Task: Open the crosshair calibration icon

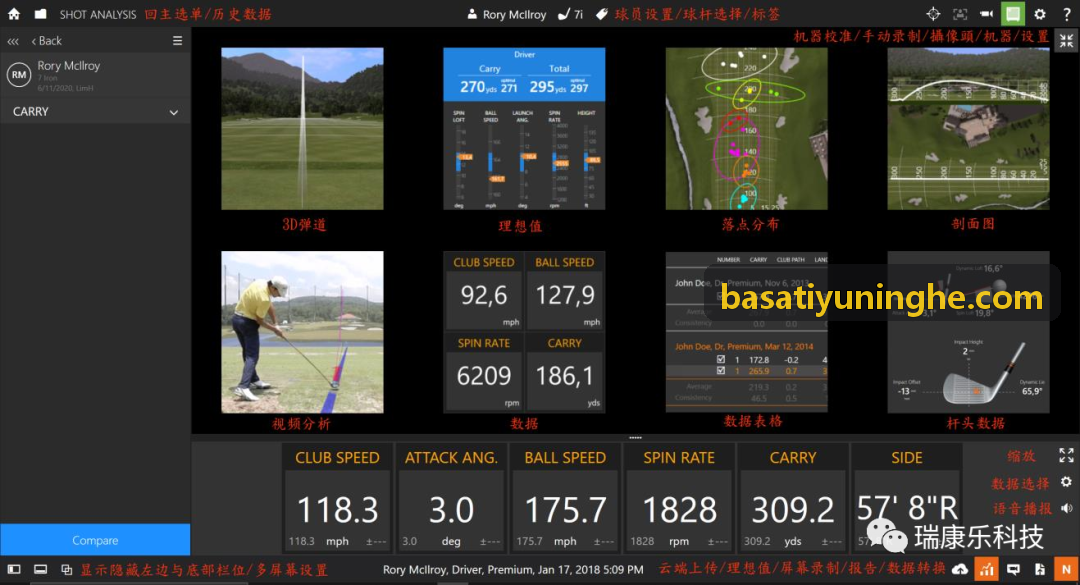Action: point(933,14)
